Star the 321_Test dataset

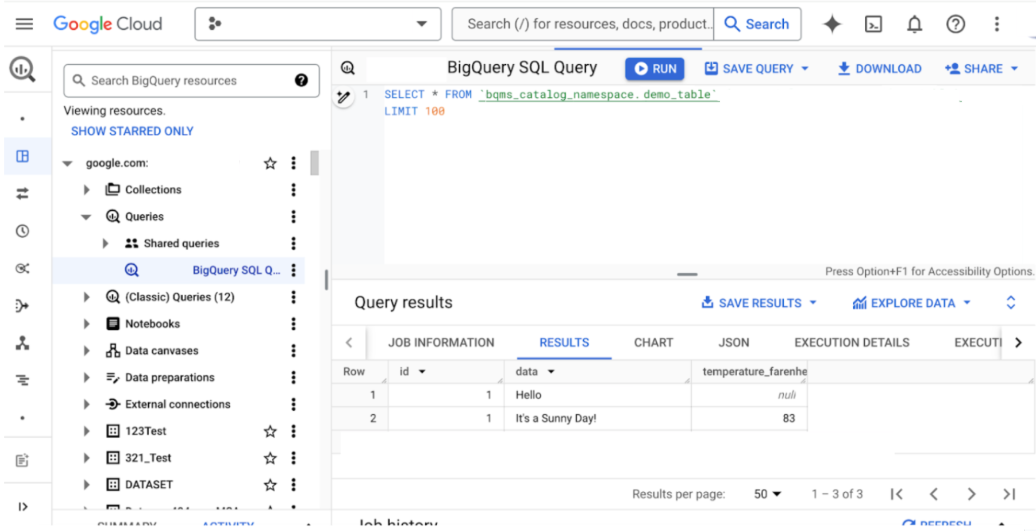click(x=270, y=458)
